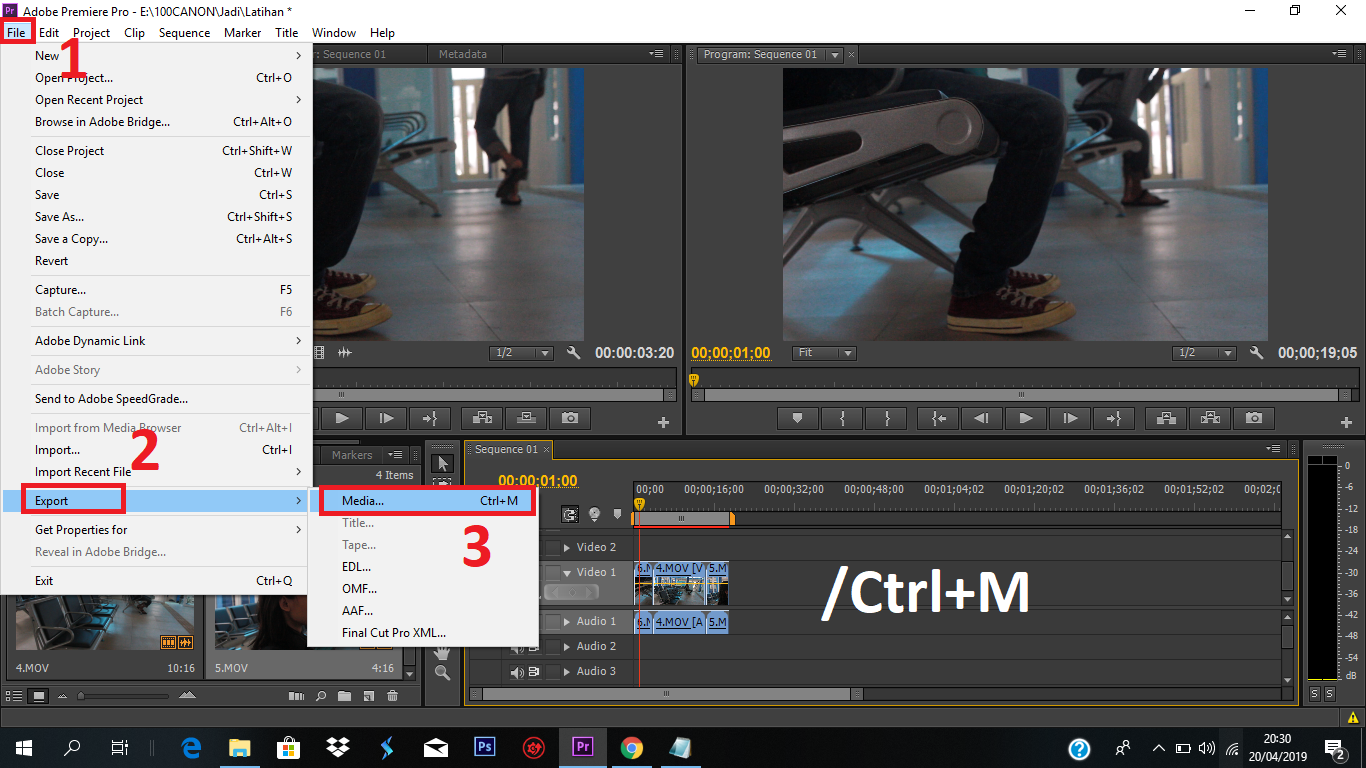
Task: Select the Selection arrow tool
Action: click(x=443, y=464)
